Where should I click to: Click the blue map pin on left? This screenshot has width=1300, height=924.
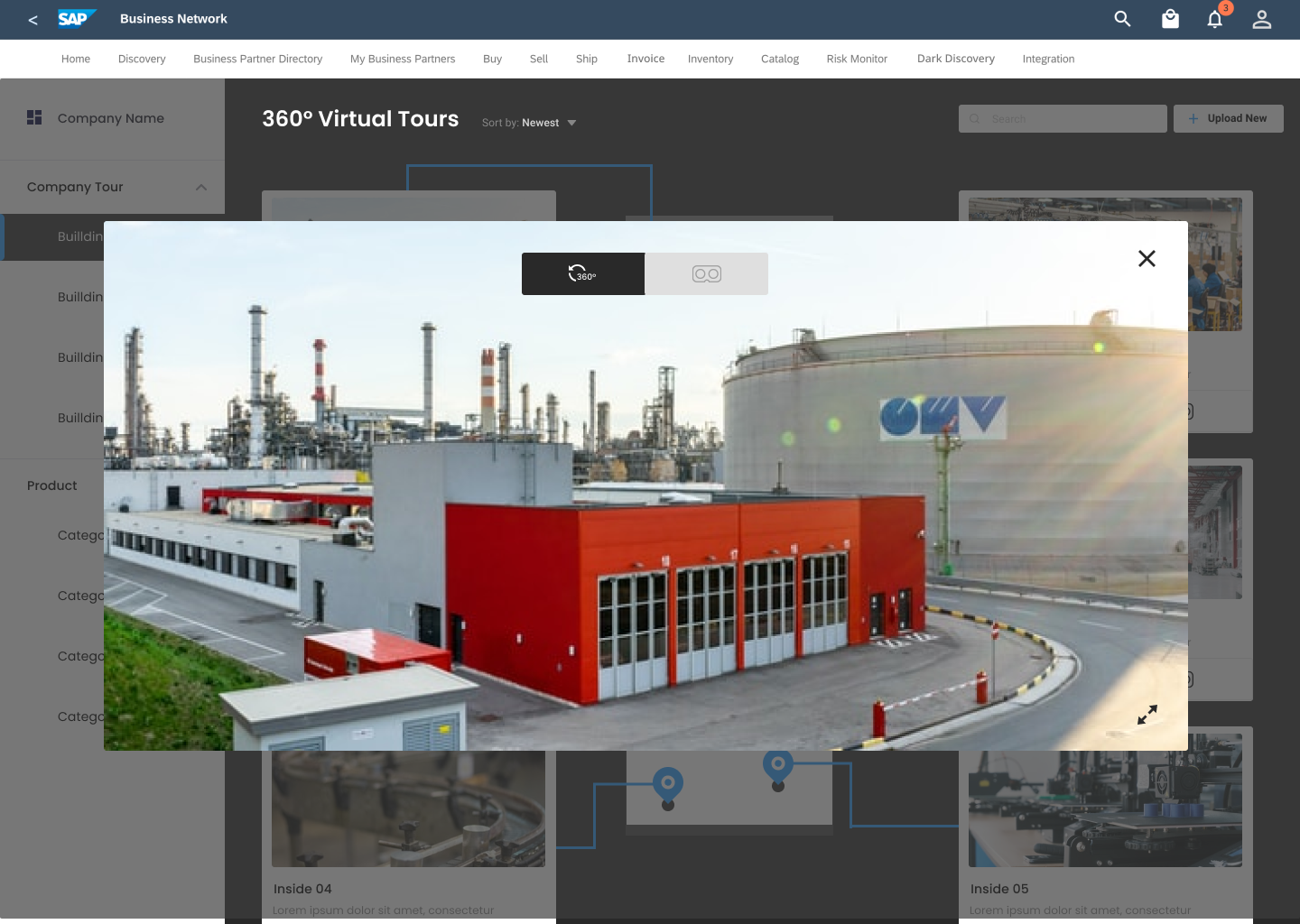click(668, 785)
